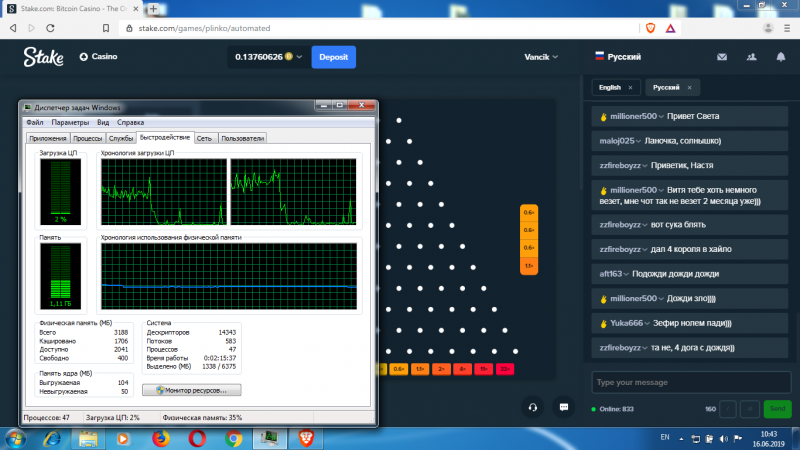Click the Stake.com browser tab
The image size is (800, 450).
71,9
